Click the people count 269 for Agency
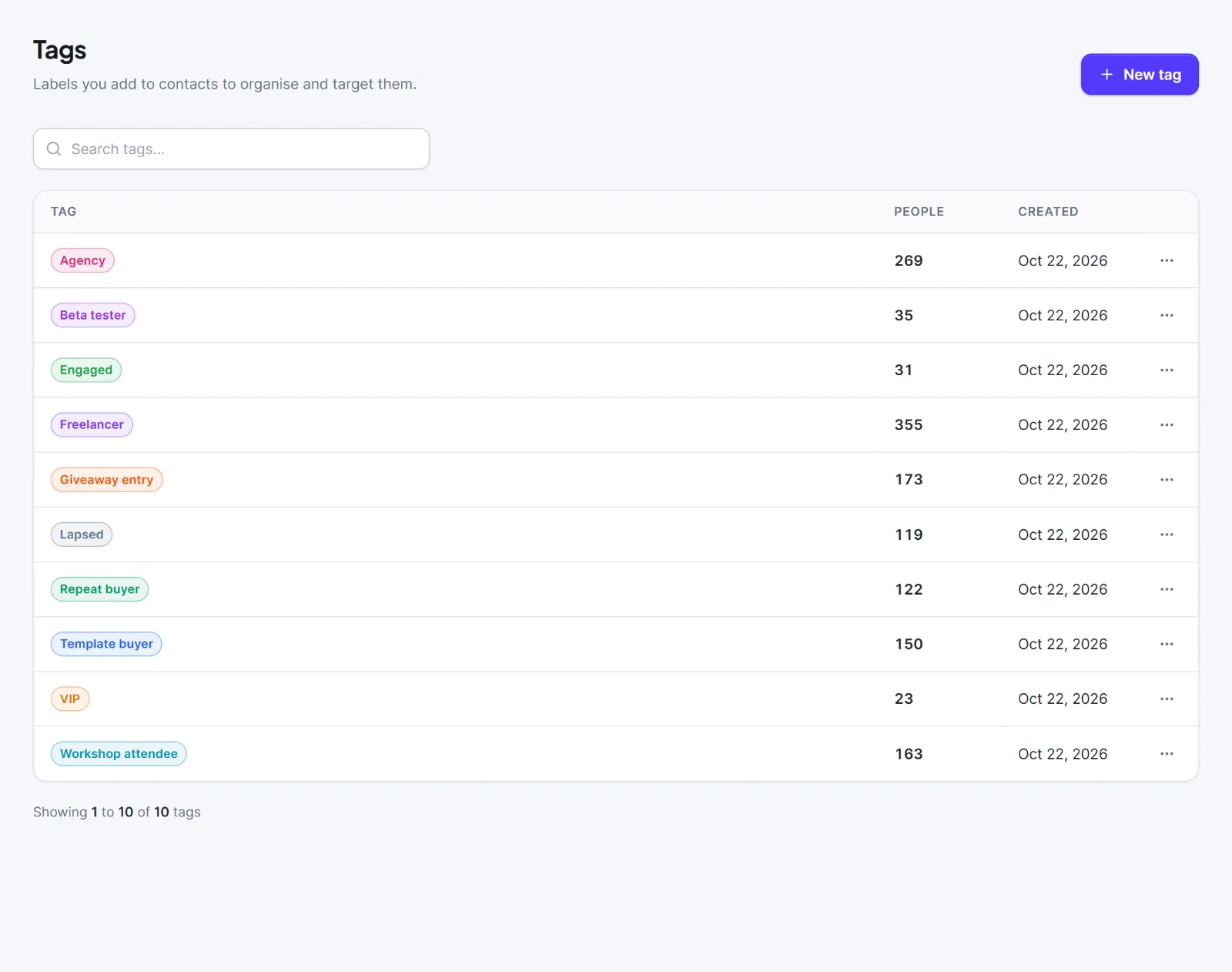Viewport: 1232px width, 972px height. (x=909, y=260)
